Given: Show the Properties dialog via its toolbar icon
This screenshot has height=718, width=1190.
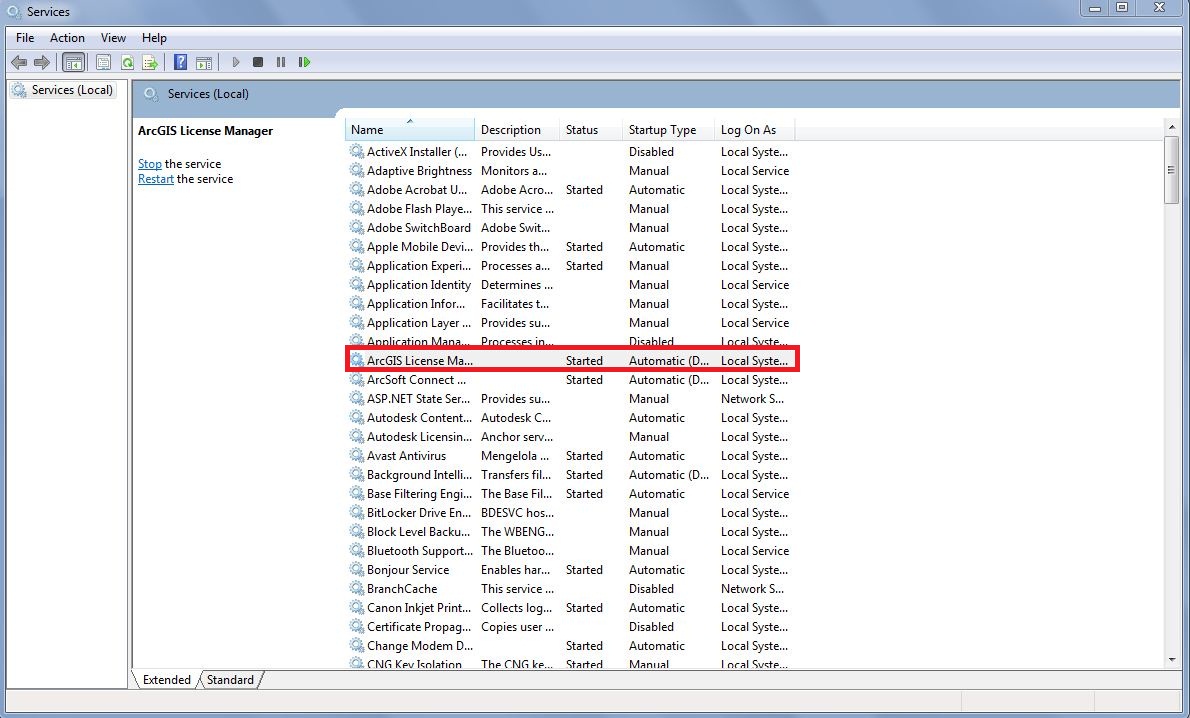Looking at the screenshot, I should [103, 61].
